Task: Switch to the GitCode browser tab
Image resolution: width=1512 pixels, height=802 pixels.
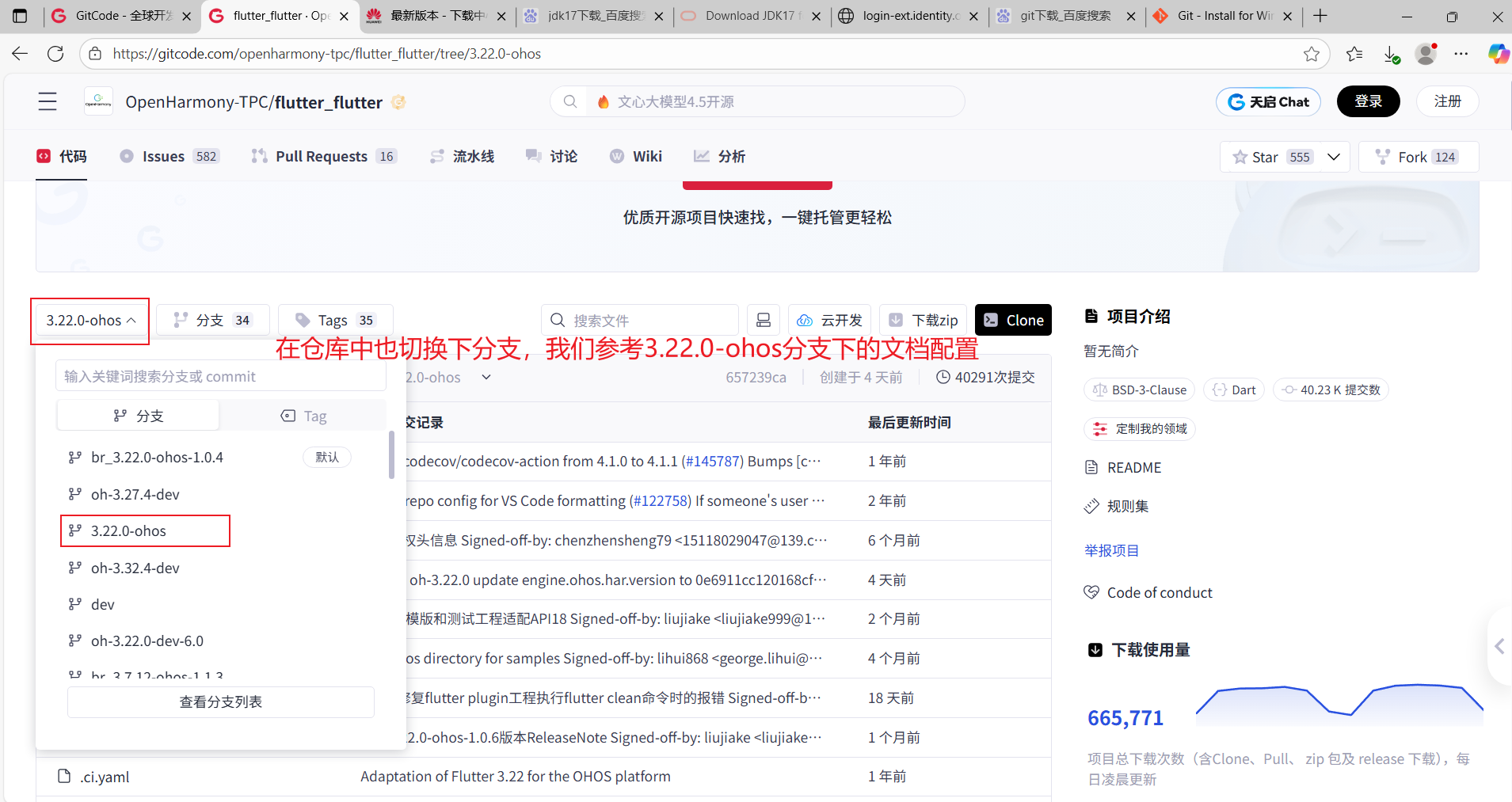Action: click(122, 16)
